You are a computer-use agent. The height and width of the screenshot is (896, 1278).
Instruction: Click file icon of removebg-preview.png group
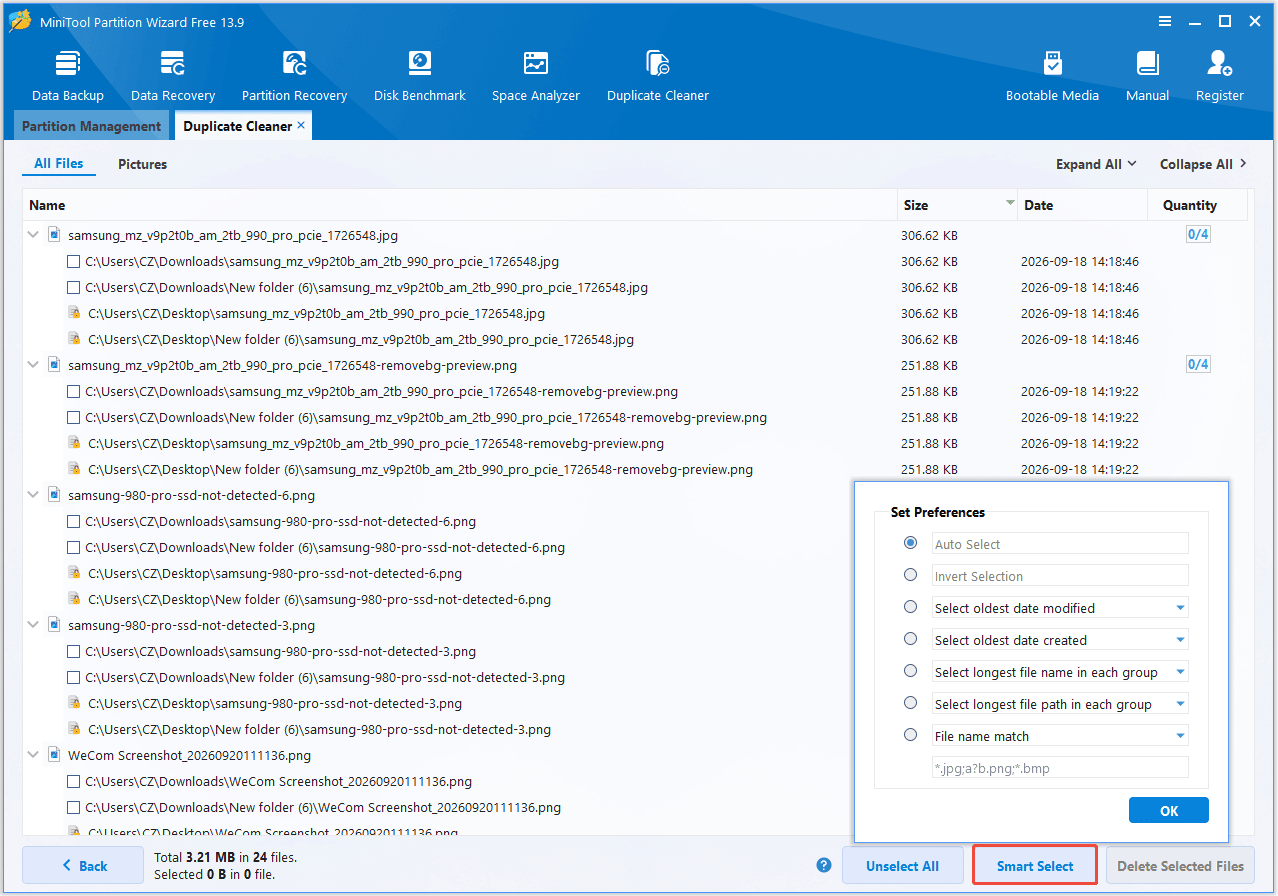[54, 365]
